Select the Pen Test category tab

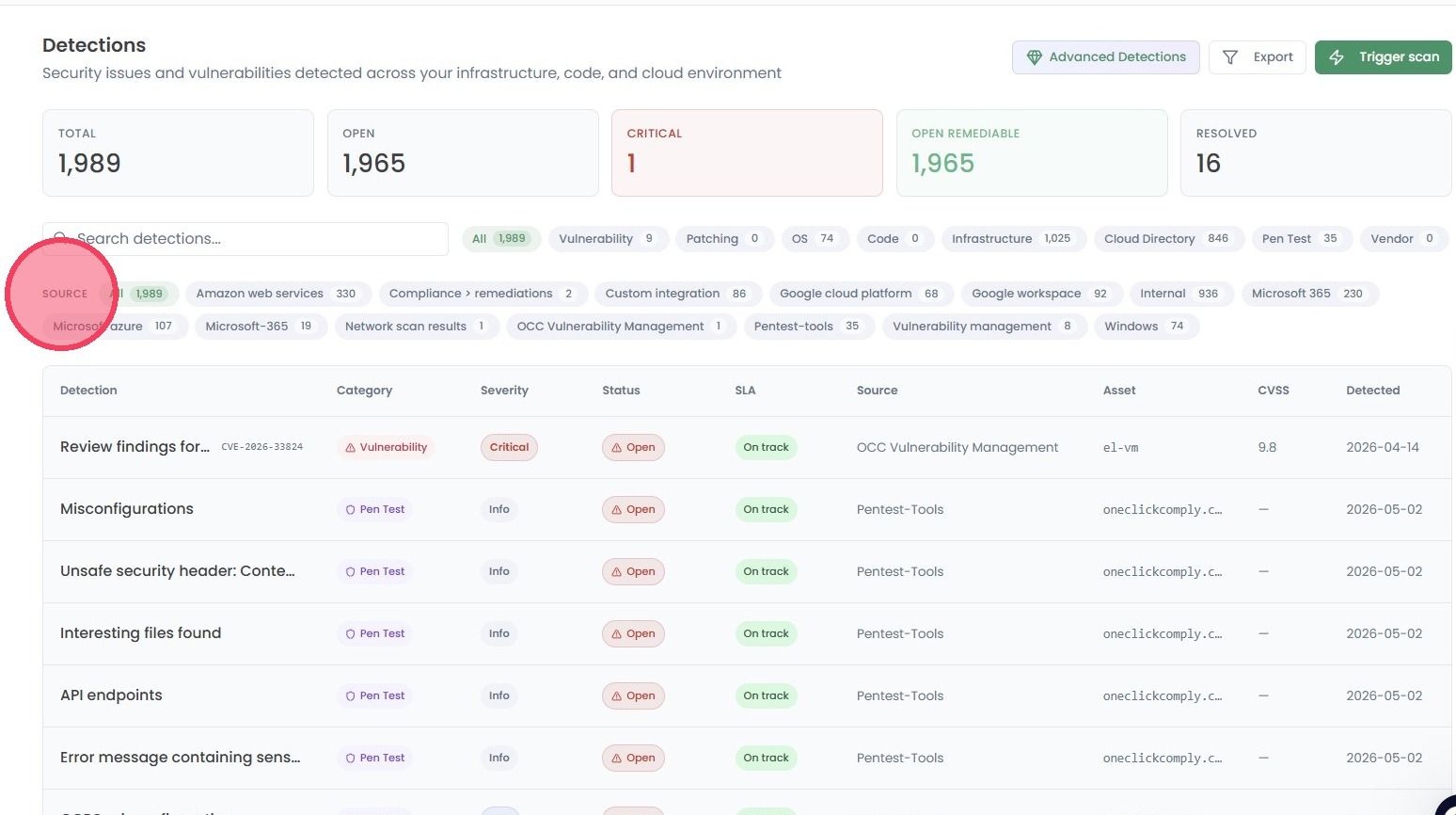[1301, 239]
